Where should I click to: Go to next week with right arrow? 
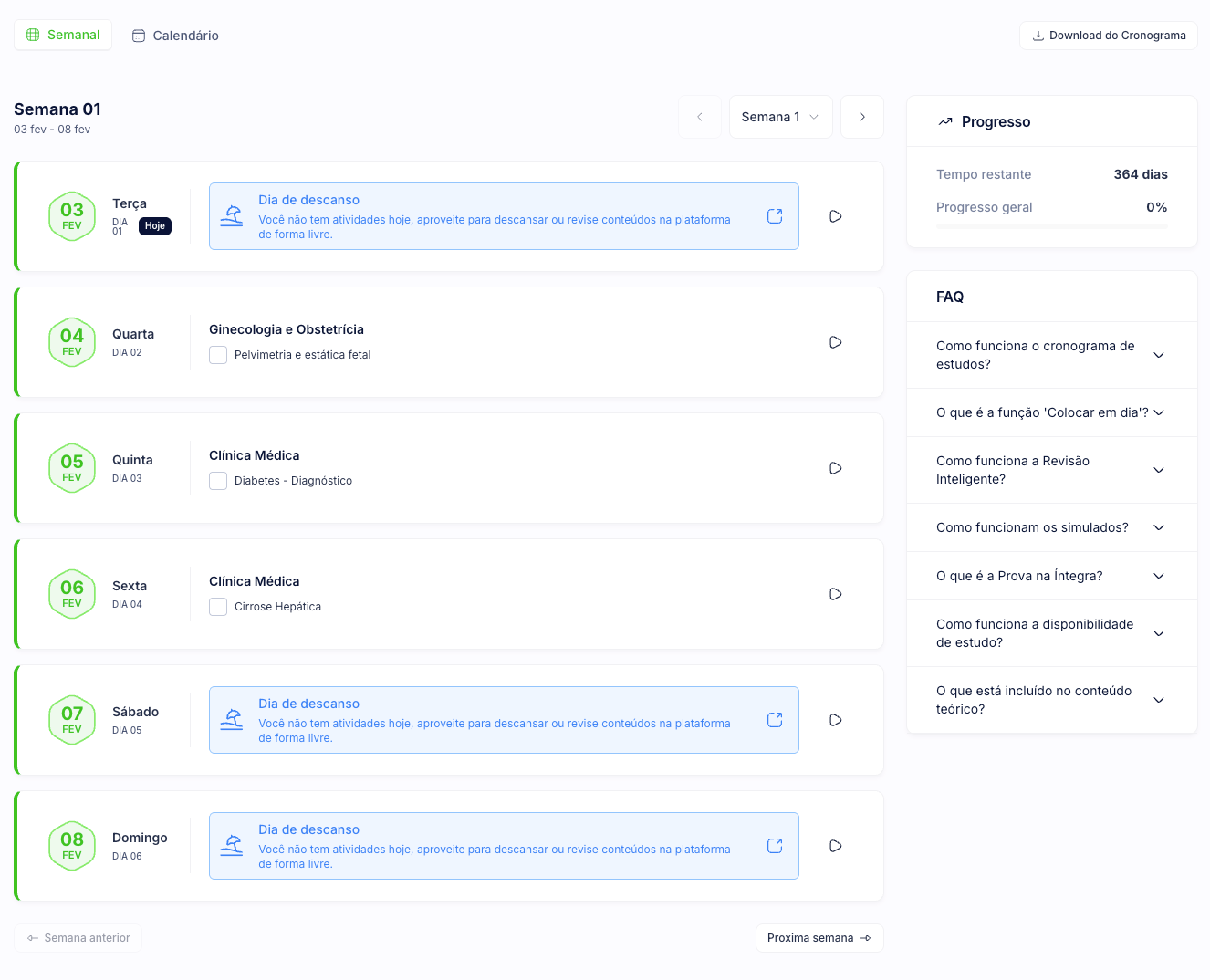[x=861, y=117]
